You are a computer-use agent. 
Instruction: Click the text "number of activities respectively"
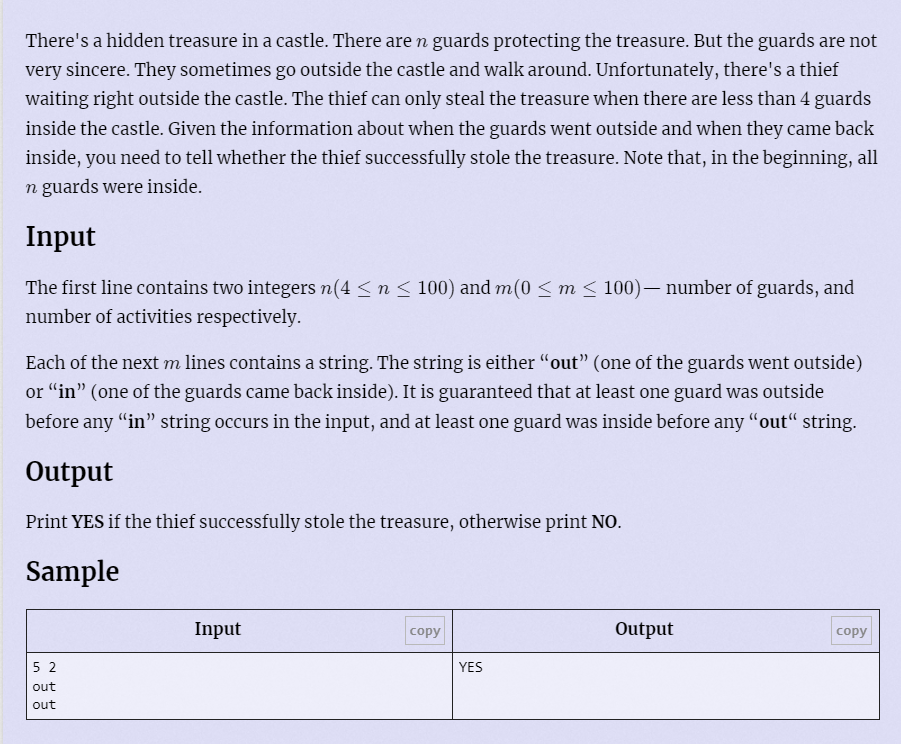[162, 317]
